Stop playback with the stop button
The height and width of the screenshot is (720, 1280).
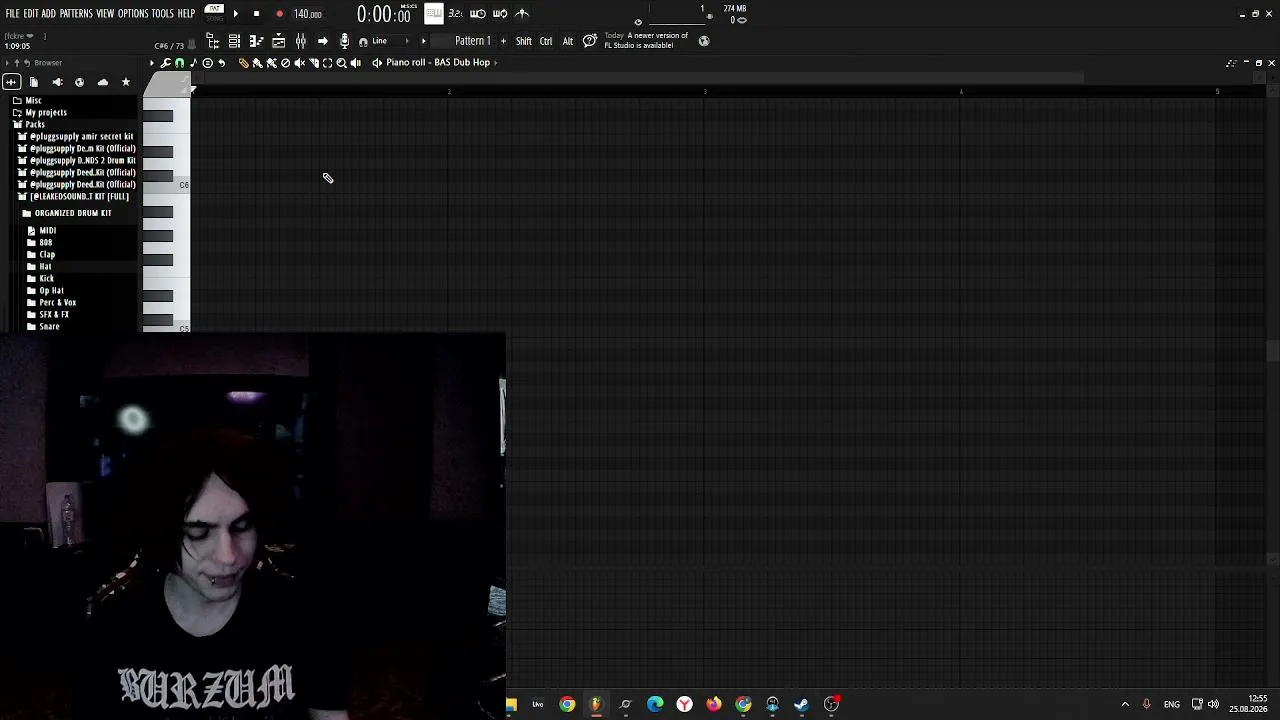pos(256,14)
